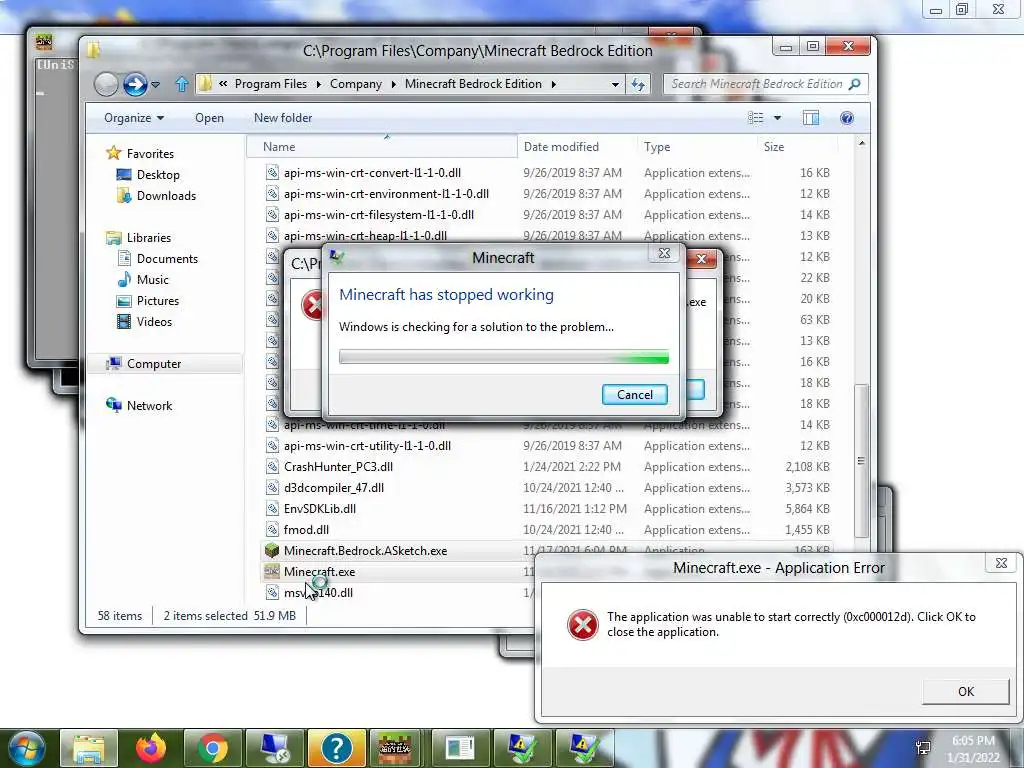Open the Music library
The height and width of the screenshot is (768, 1024).
(x=152, y=280)
